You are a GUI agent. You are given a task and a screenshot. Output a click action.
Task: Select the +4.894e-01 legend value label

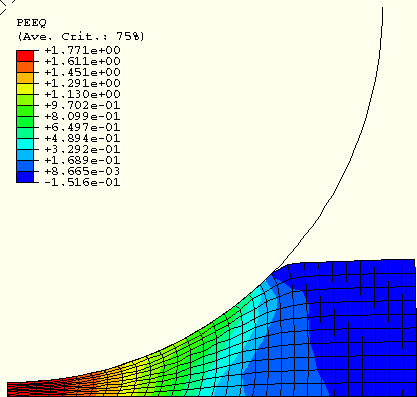82,138
